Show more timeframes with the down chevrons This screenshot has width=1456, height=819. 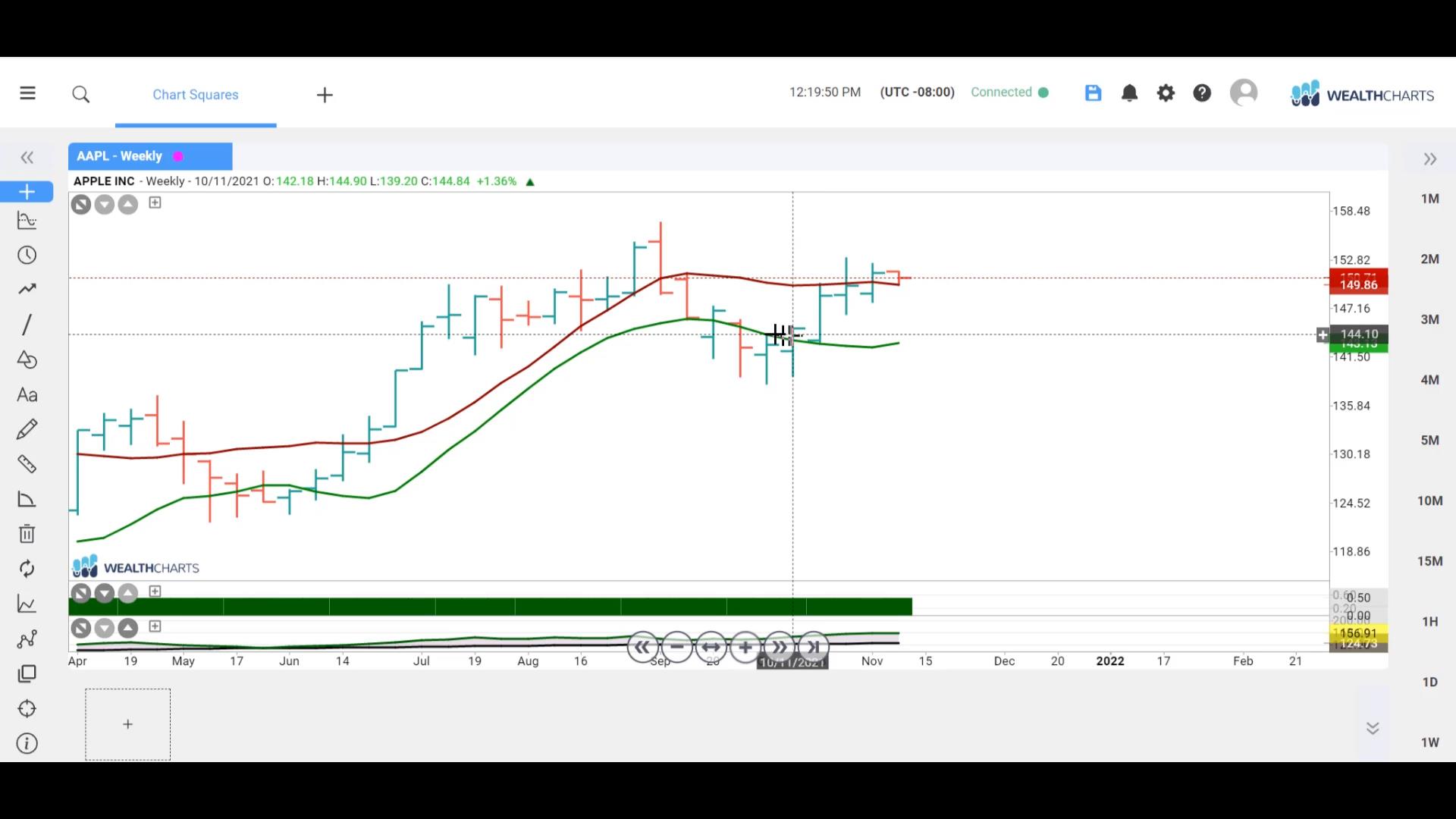pos(1373,728)
